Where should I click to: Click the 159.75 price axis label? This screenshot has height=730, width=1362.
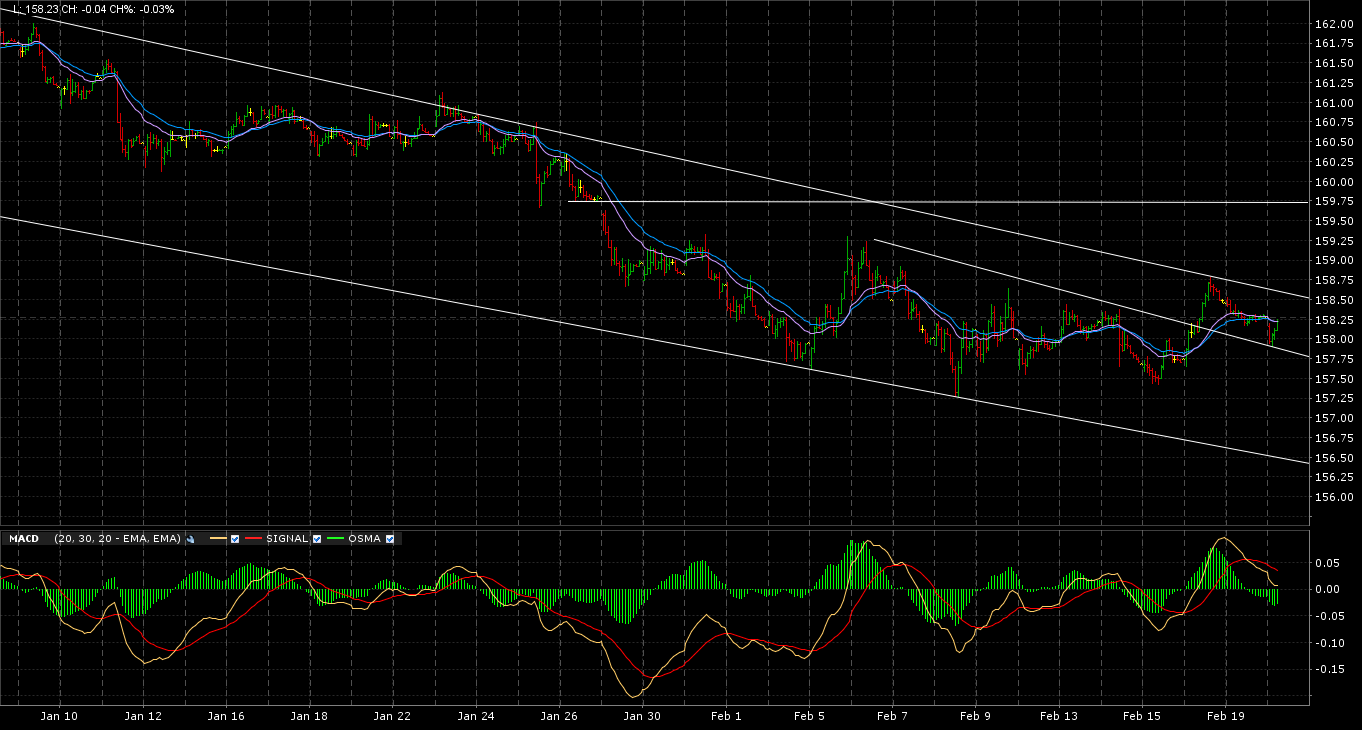[1333, 201]
